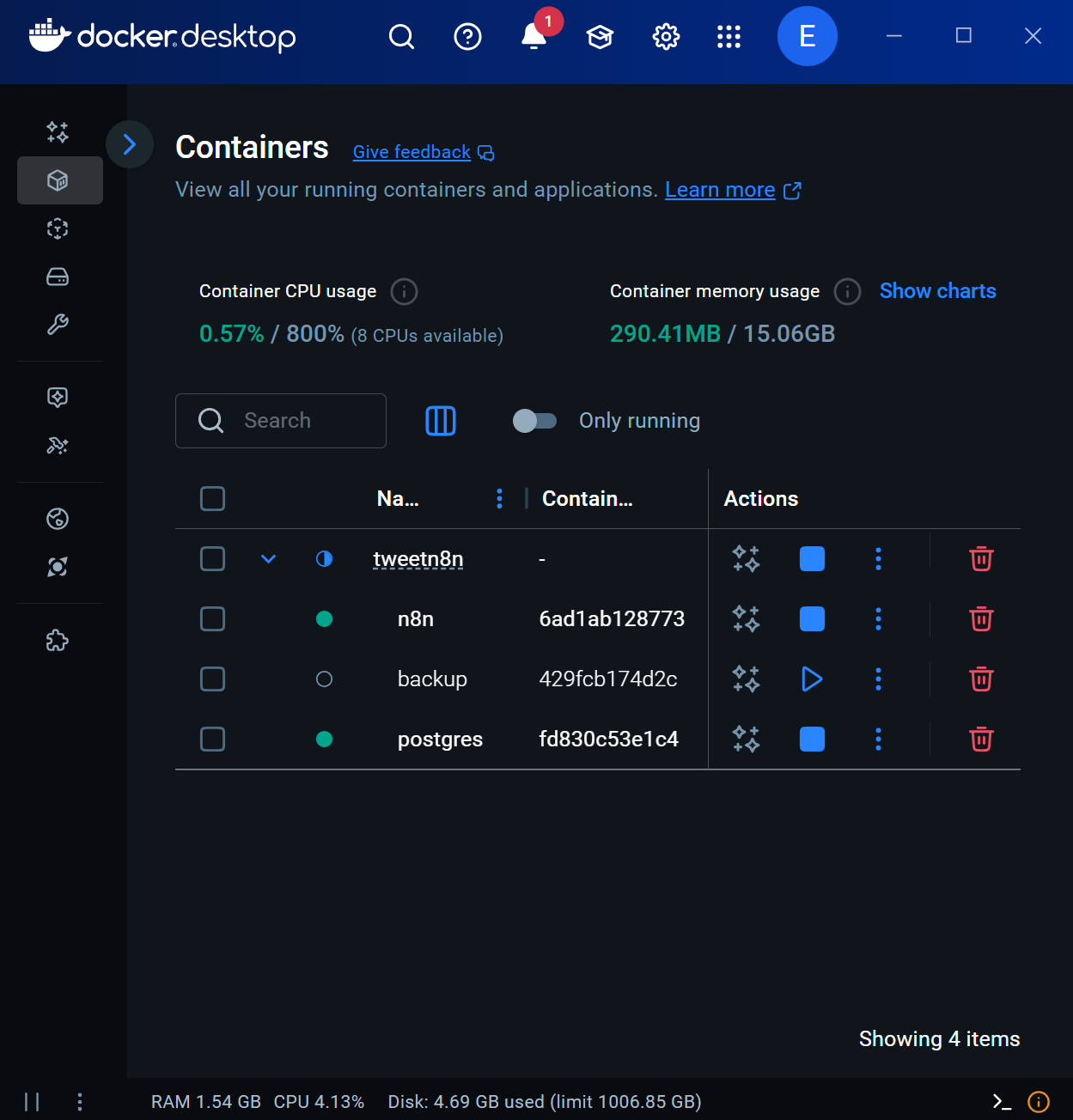Click the Docker Desktop logo
This screenshot has width=1073, height=1120.
tap(162, 36)
